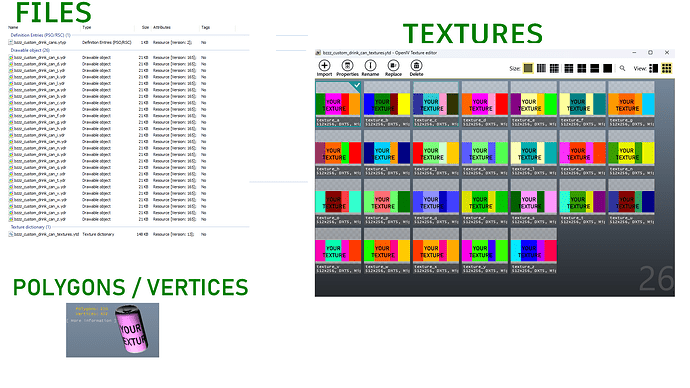Select the grid thumbnails view icon
Screen dimensions: 690x388
(667, 68)
